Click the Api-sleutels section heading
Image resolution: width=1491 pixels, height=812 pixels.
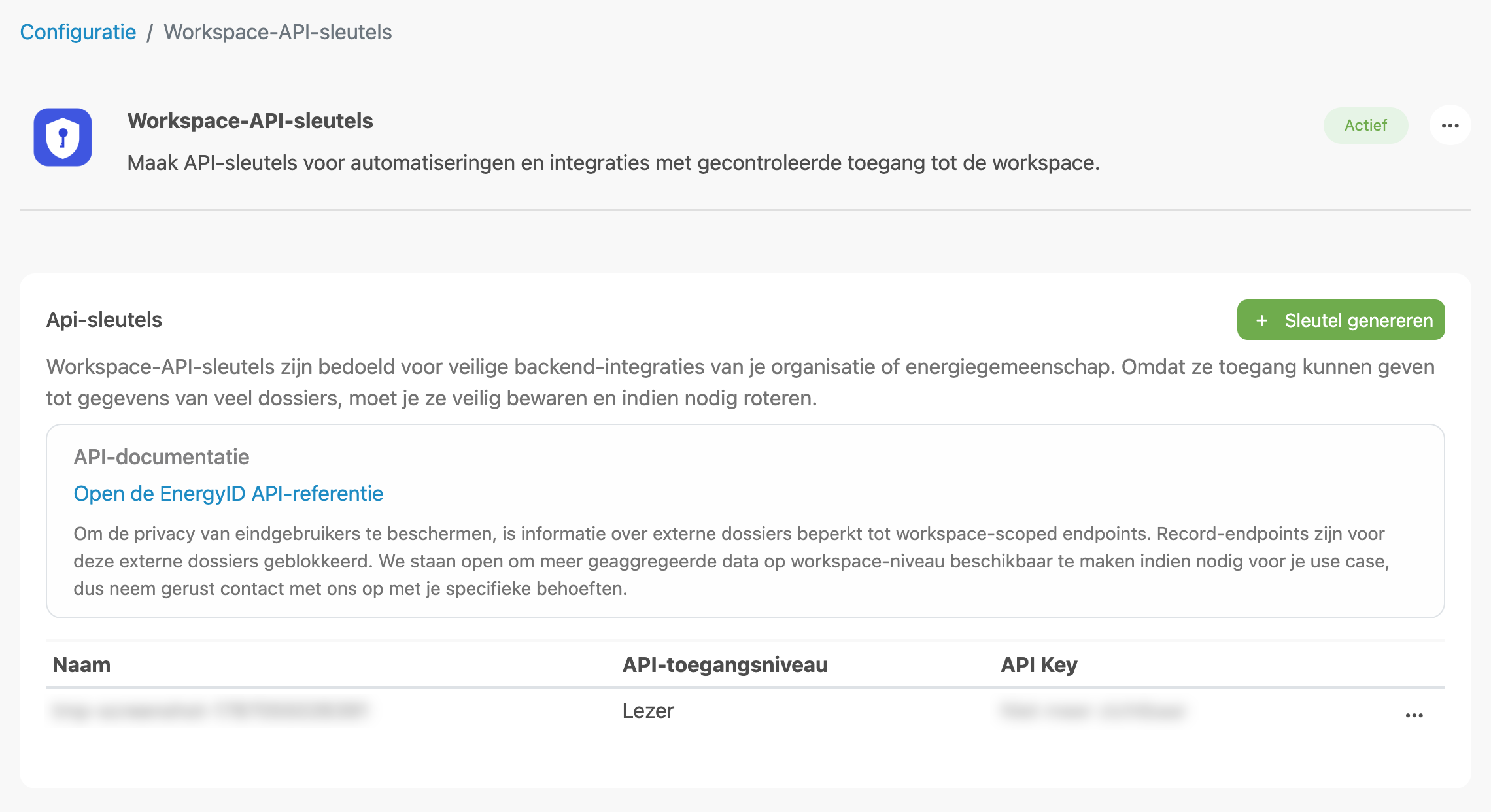pyautogui.click(x=104, y=320)
